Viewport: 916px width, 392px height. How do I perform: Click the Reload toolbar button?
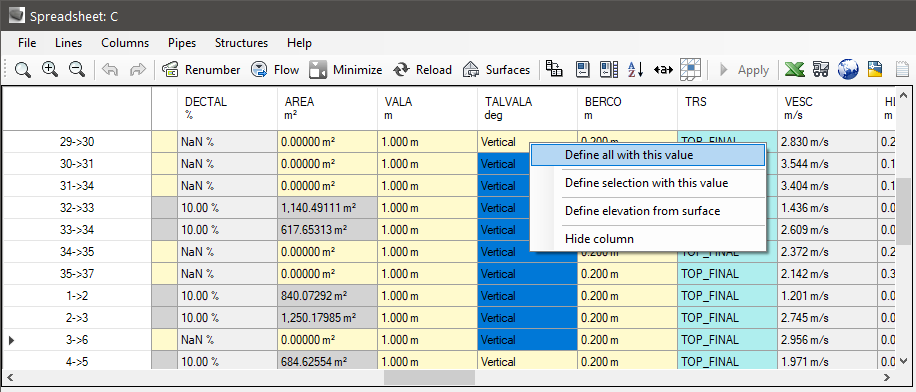[422, 70]
